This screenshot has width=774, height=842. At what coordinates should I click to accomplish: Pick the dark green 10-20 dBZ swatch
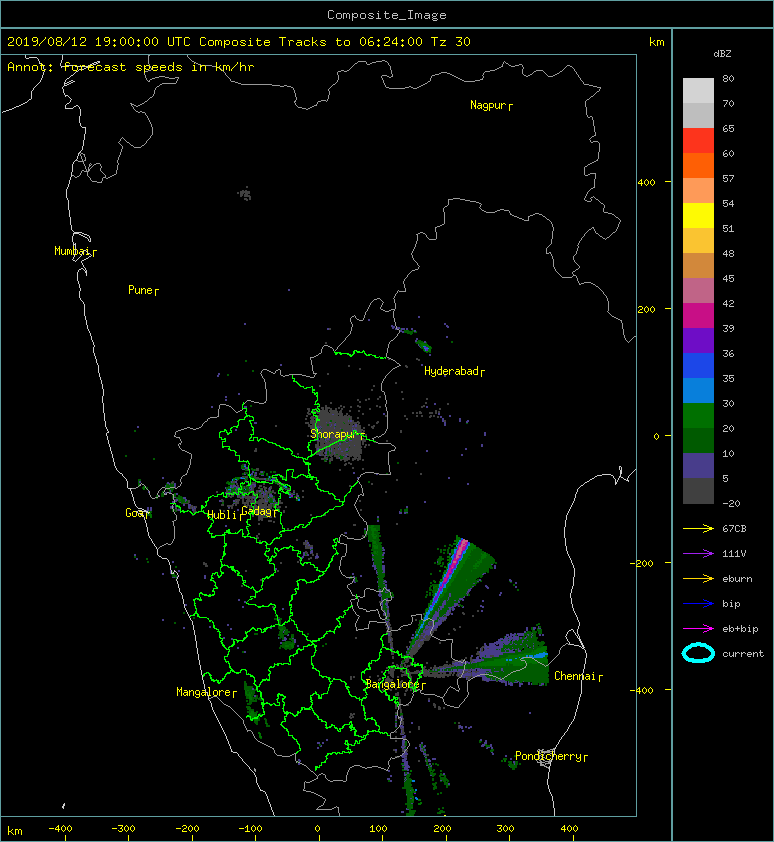(x=698, y=440)
